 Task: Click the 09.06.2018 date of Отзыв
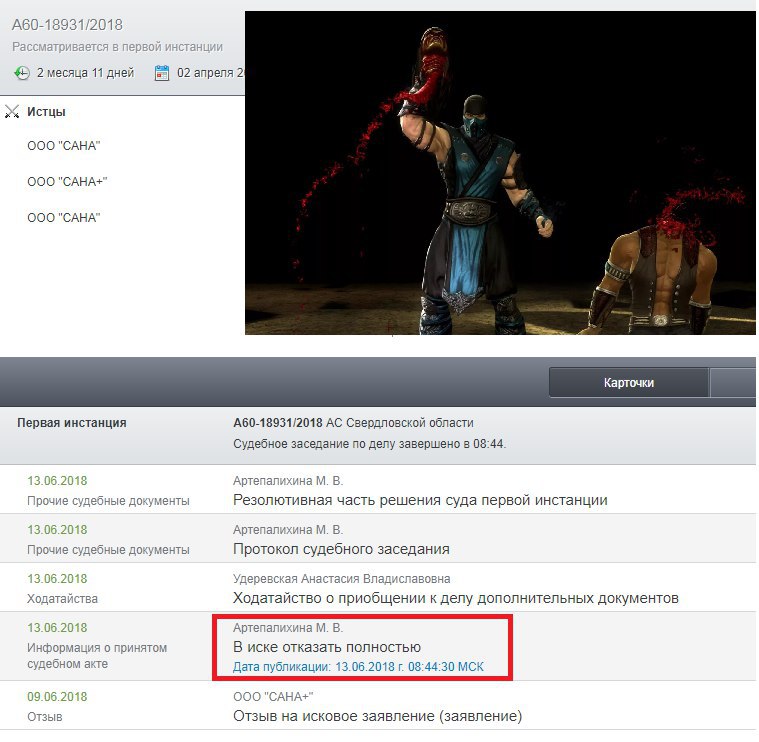(57, 697)
